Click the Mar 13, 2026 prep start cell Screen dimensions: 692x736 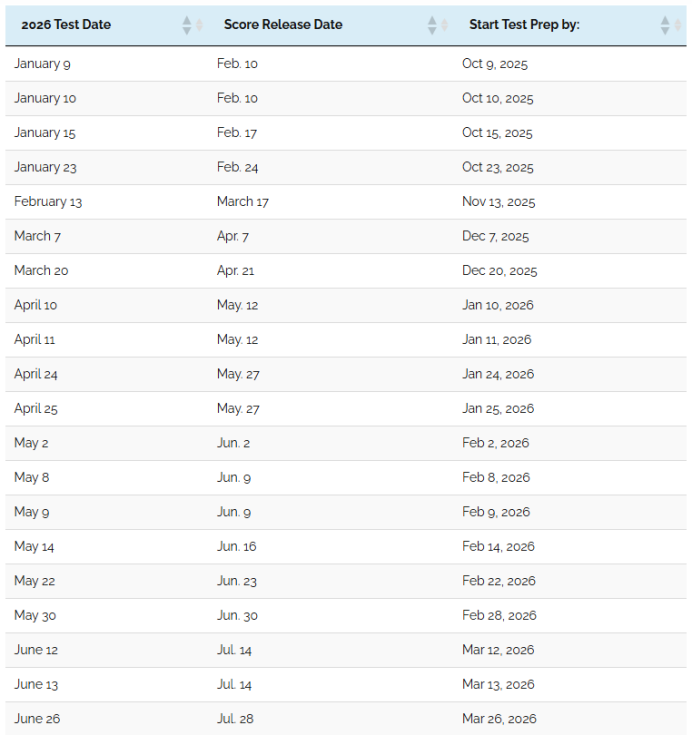[498, 685]
